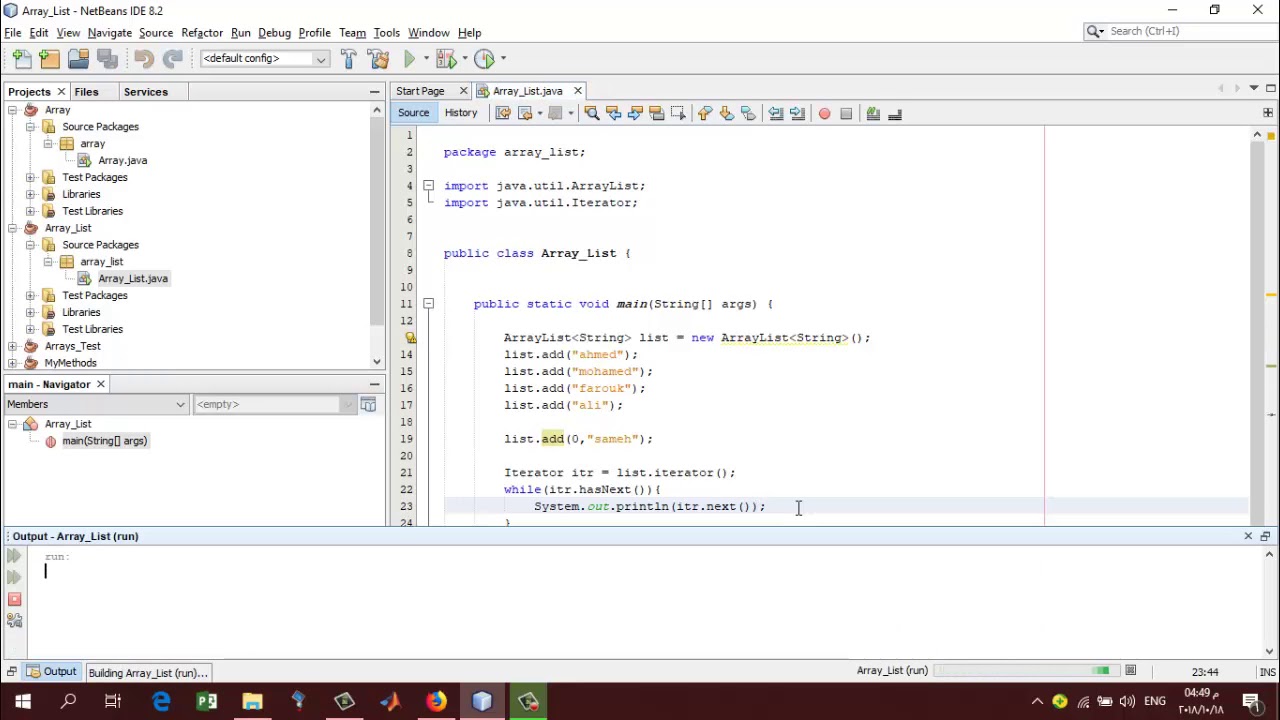Open the Refactor menu
Screen dimensions: 1280x720
click(202, 33)
